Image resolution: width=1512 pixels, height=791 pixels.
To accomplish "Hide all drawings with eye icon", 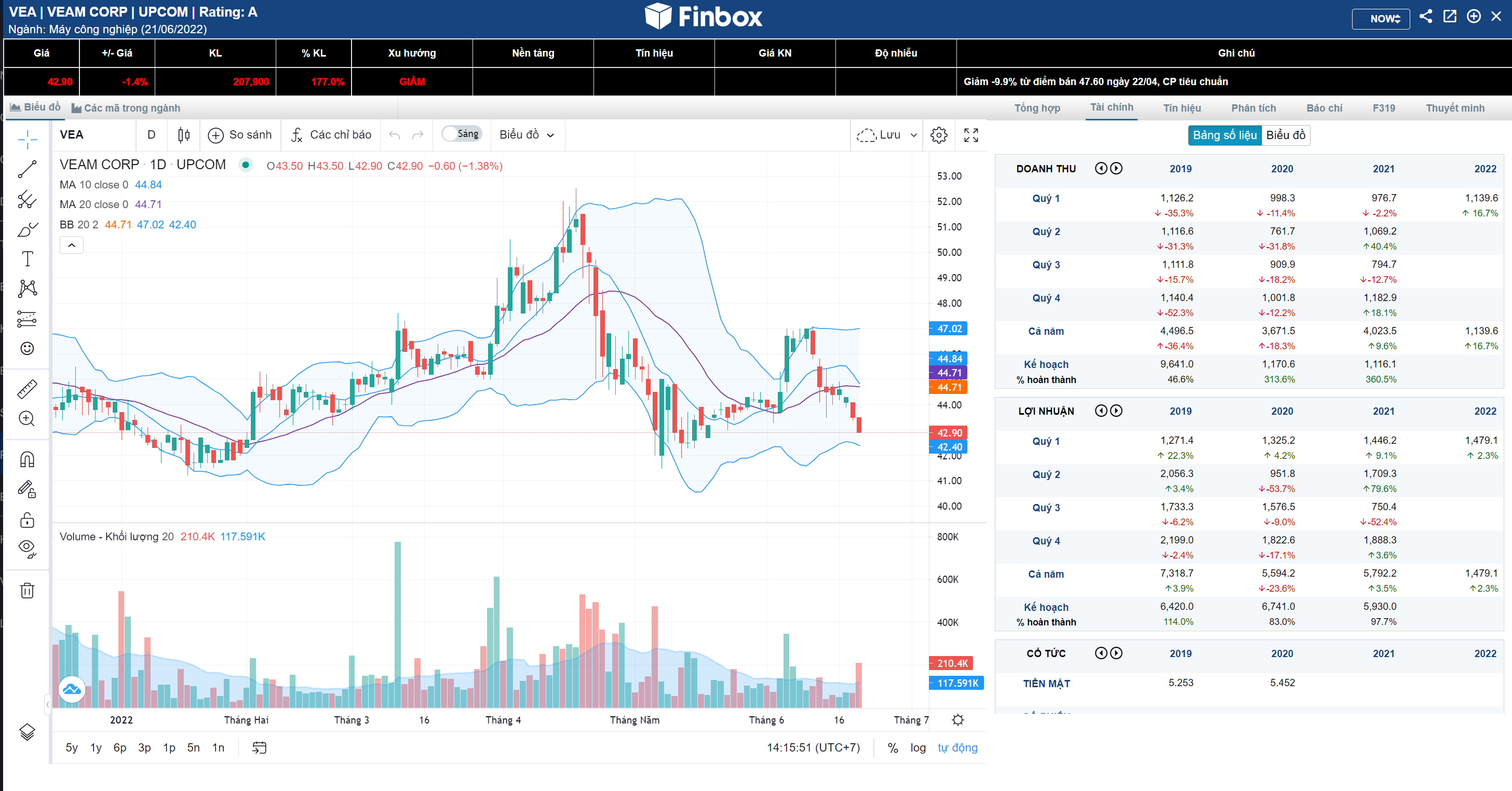I will coord(27,549).
